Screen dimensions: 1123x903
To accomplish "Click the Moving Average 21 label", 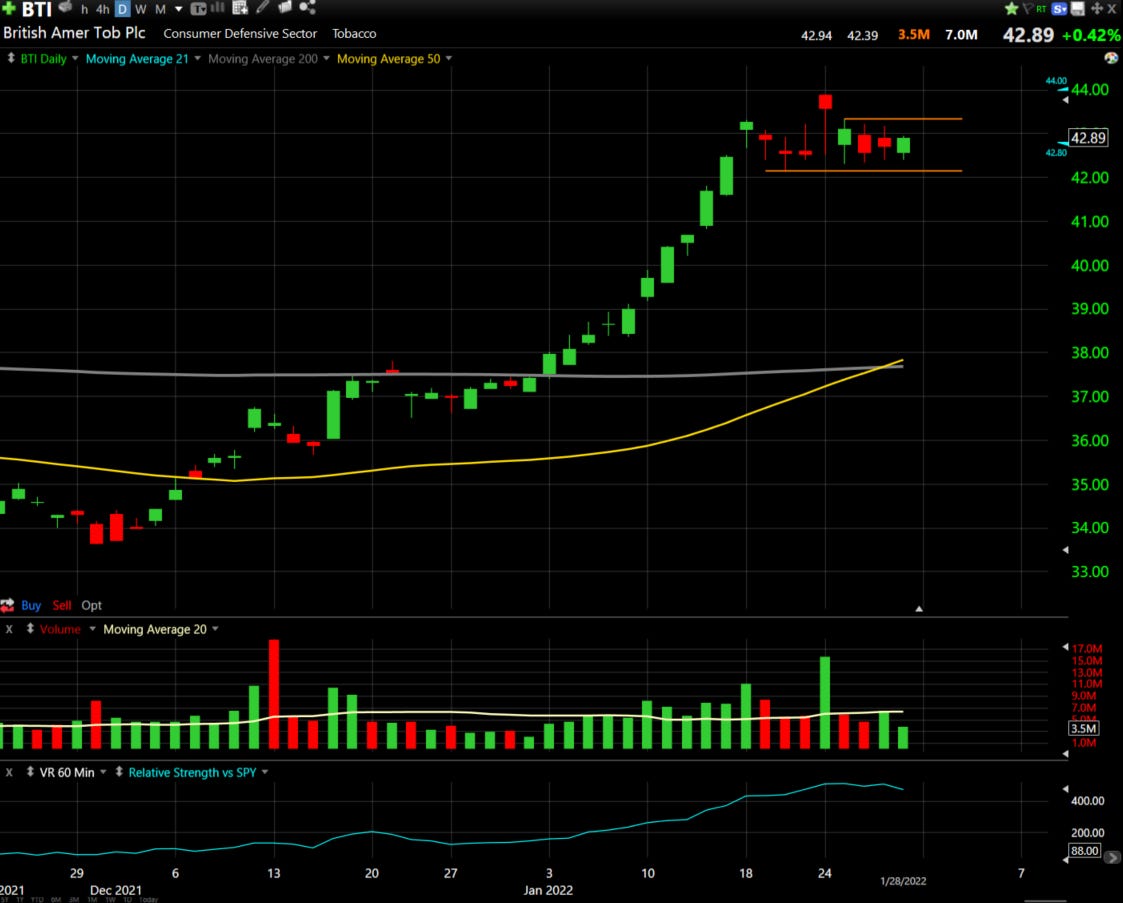I will click(137, 59).
